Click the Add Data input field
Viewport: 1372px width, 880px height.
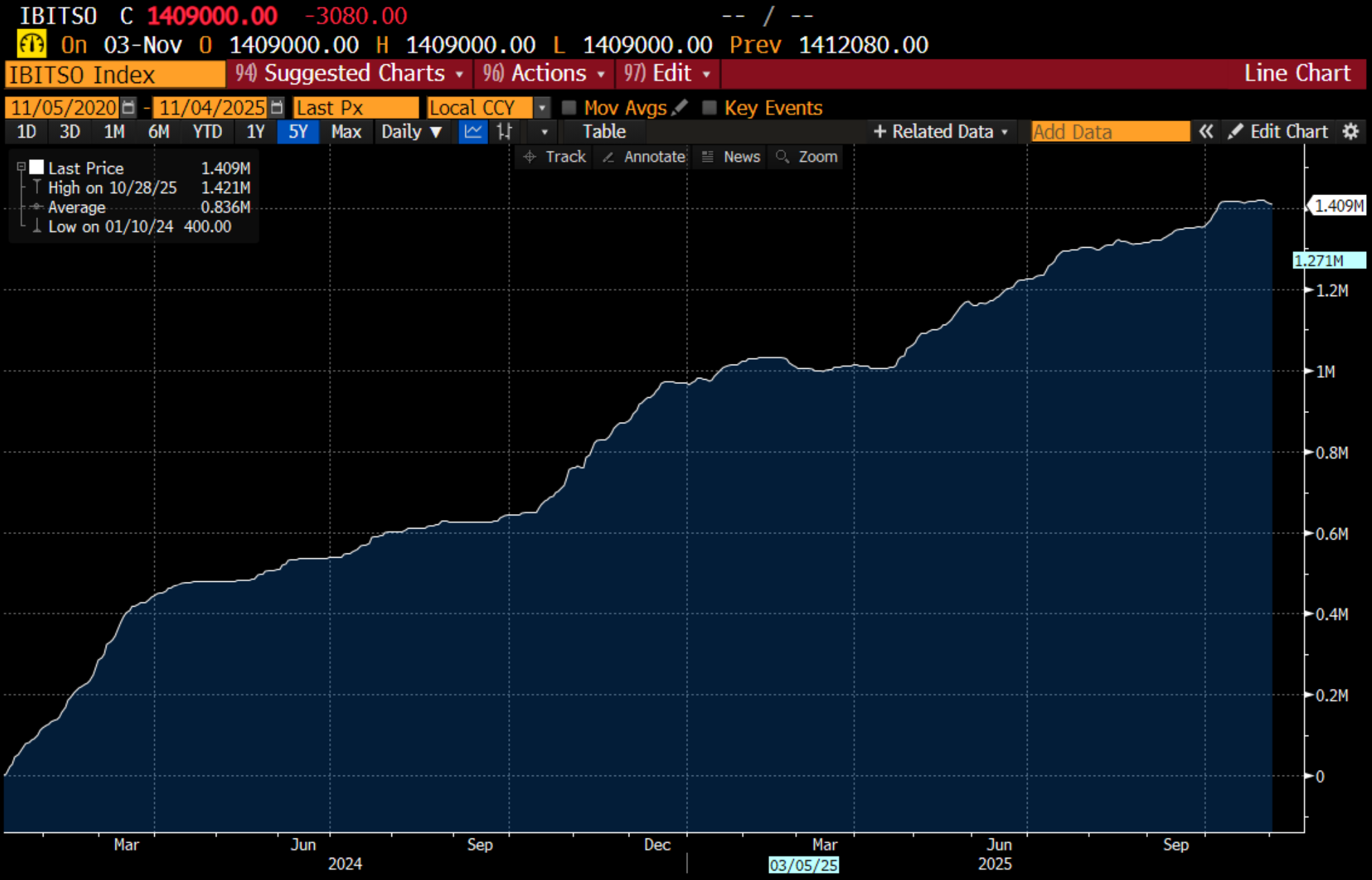(1109, 131)
